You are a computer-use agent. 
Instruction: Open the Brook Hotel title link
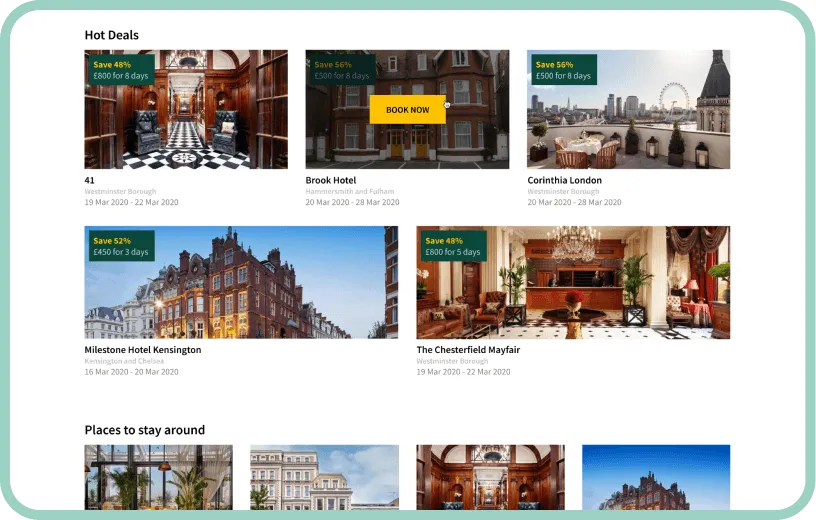pos(330,180)
